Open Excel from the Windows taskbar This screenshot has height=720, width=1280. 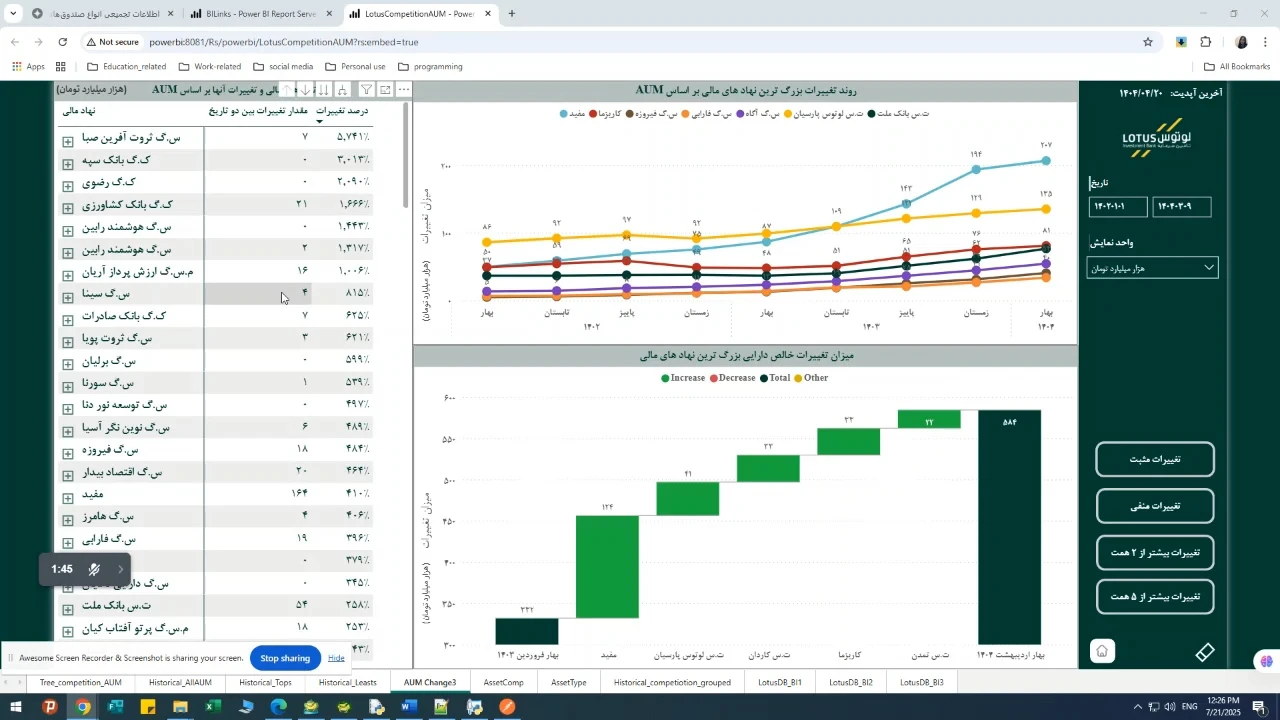213,707
